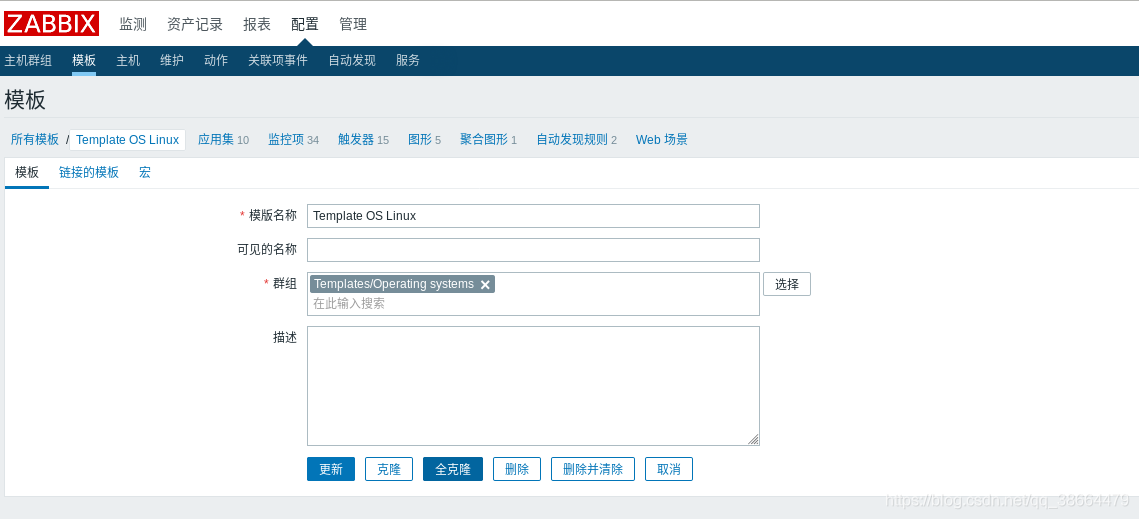Click 删除并清除 button

click(x=593, y=469)
